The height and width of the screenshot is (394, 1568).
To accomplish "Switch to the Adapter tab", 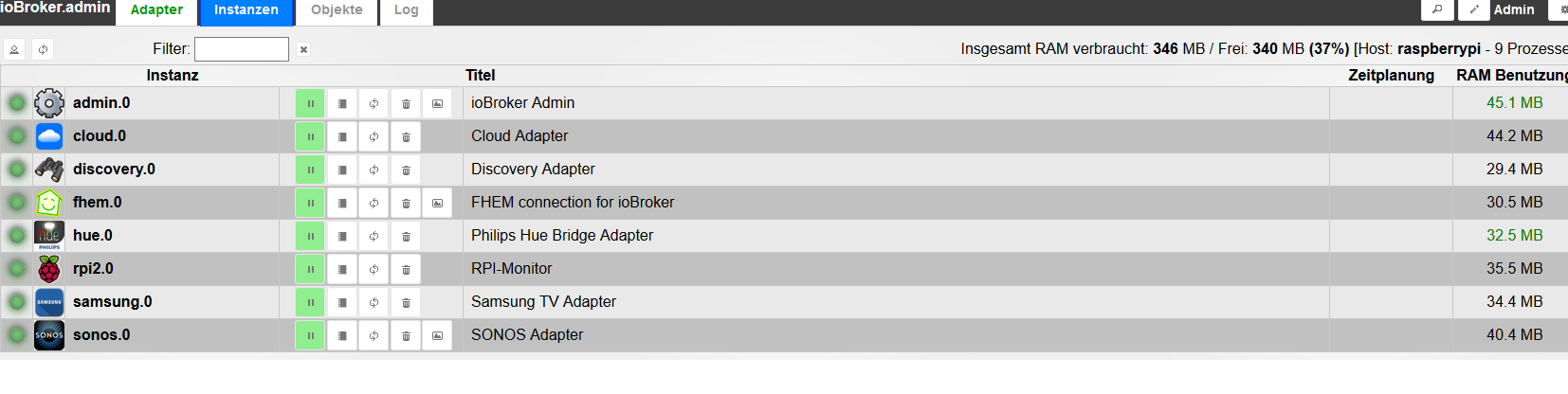I will pyautogui.click(x=156, y=10).
